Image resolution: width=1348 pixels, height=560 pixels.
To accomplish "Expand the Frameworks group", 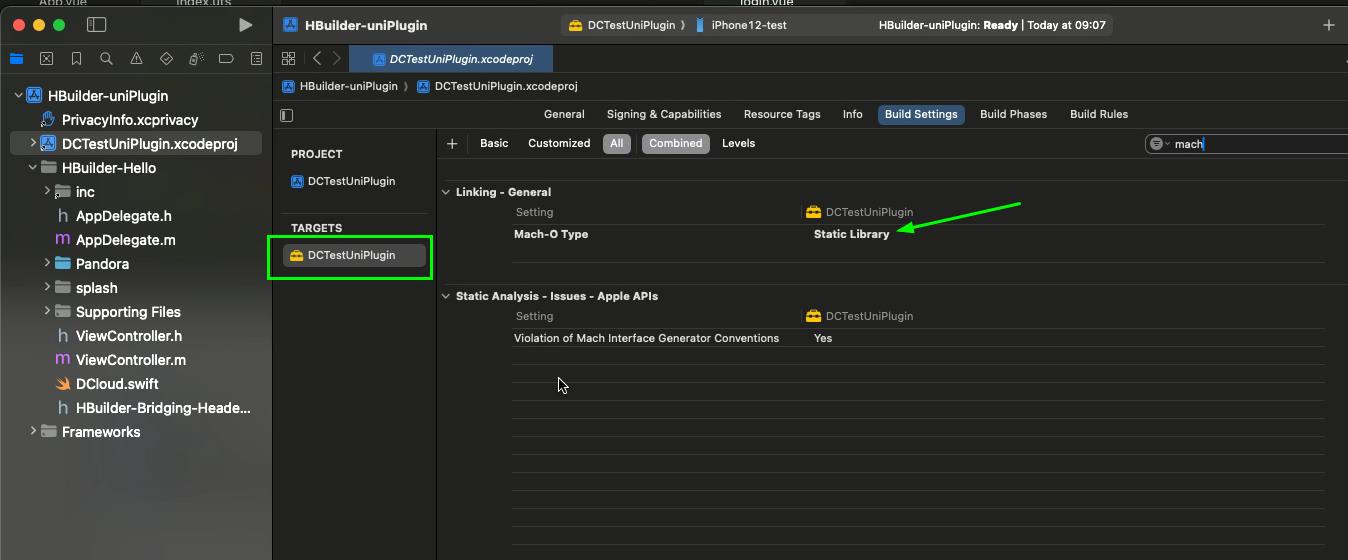I will point(33,431).
